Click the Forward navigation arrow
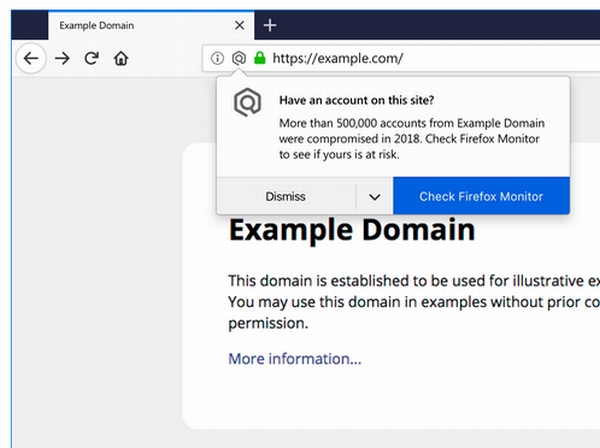Screen dimensions: 600x448 coord(62,59)
